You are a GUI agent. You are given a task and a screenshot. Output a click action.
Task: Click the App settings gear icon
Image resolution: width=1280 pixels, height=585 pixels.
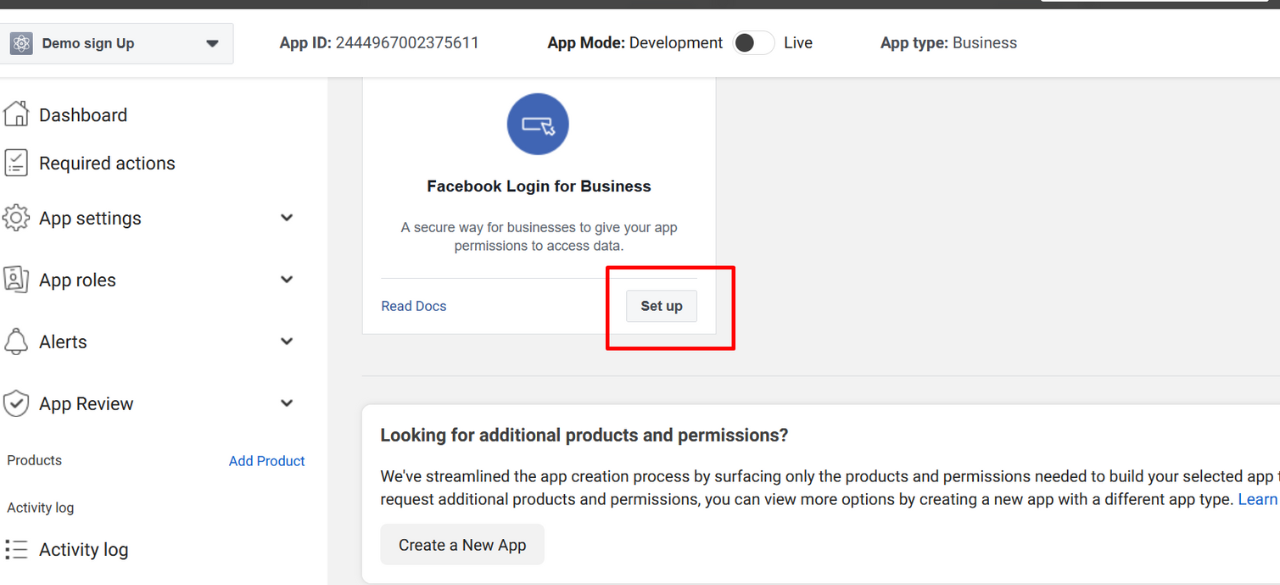pos(16,218)
